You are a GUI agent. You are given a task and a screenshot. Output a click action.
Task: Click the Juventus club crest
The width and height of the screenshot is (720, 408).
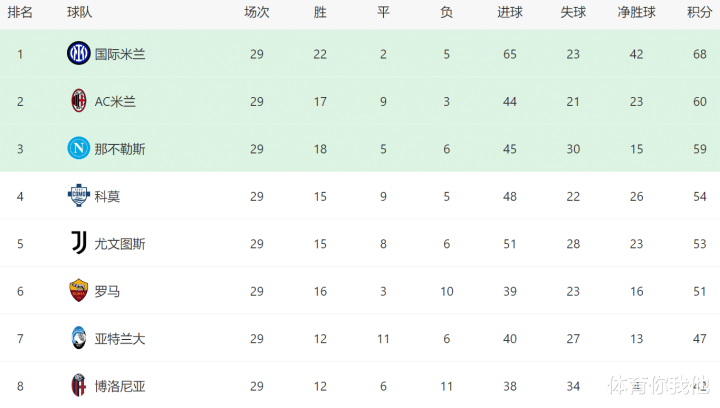pyautogui.click(x=78, y=243)
